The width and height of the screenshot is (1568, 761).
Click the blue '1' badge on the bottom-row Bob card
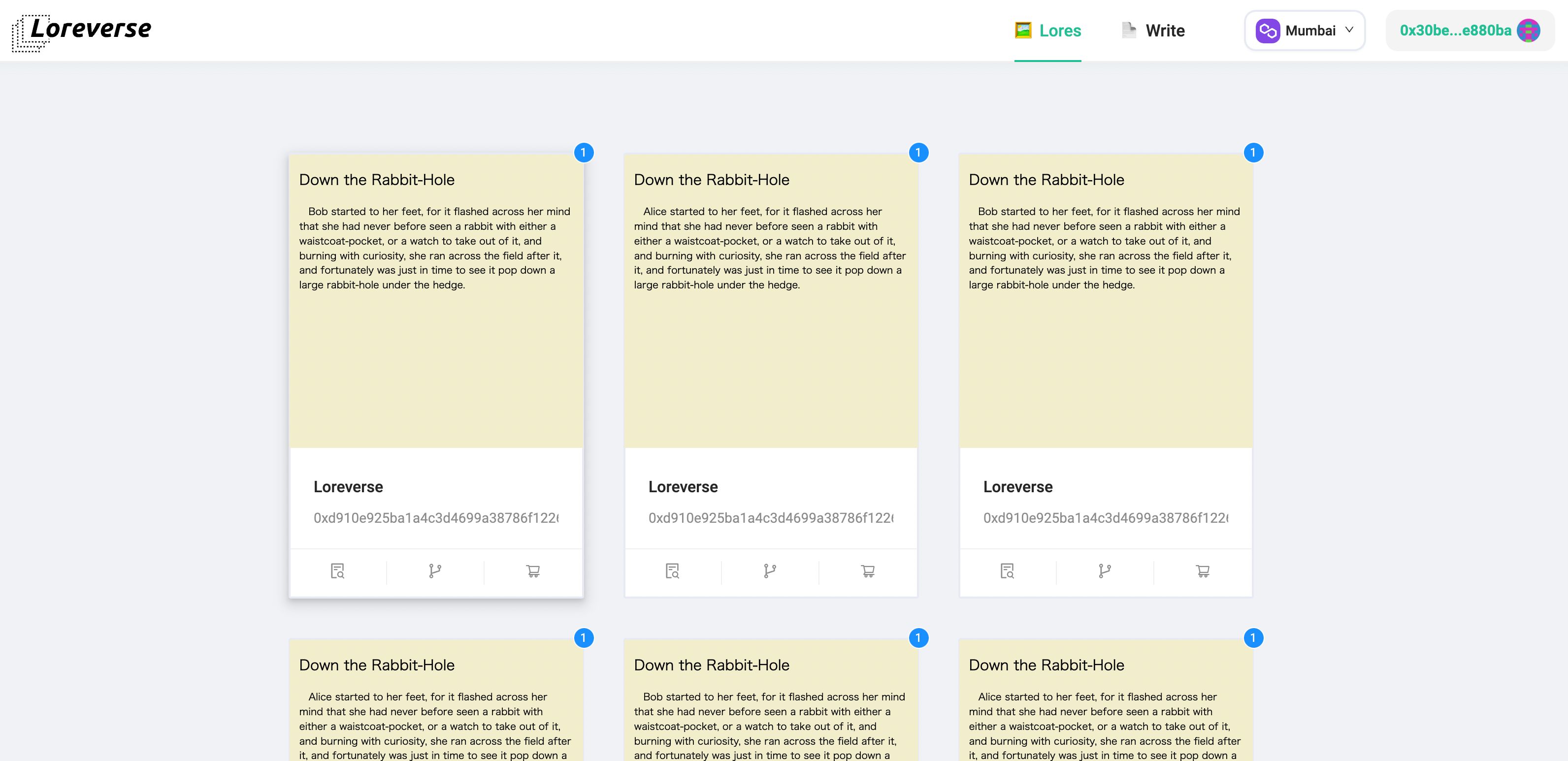click(918, 637)
